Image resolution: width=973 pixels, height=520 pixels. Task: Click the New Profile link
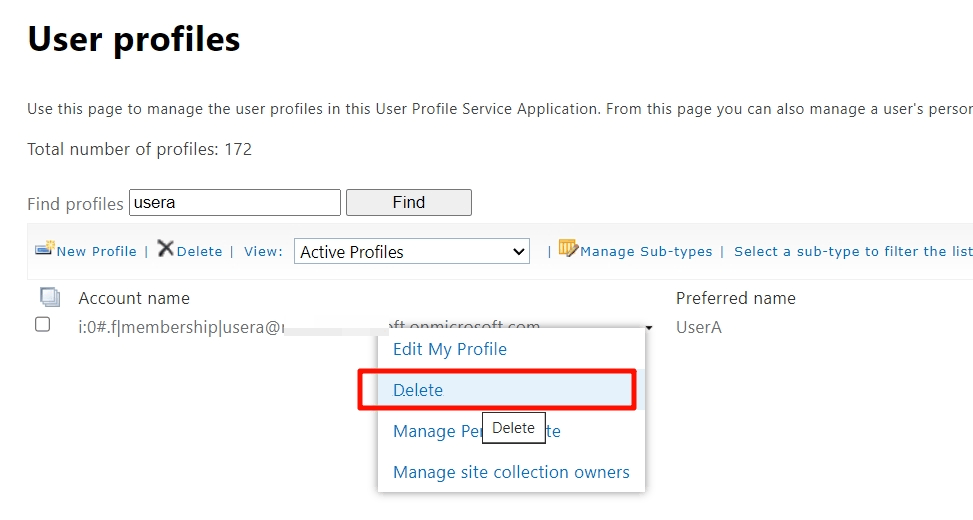[96, 252]
